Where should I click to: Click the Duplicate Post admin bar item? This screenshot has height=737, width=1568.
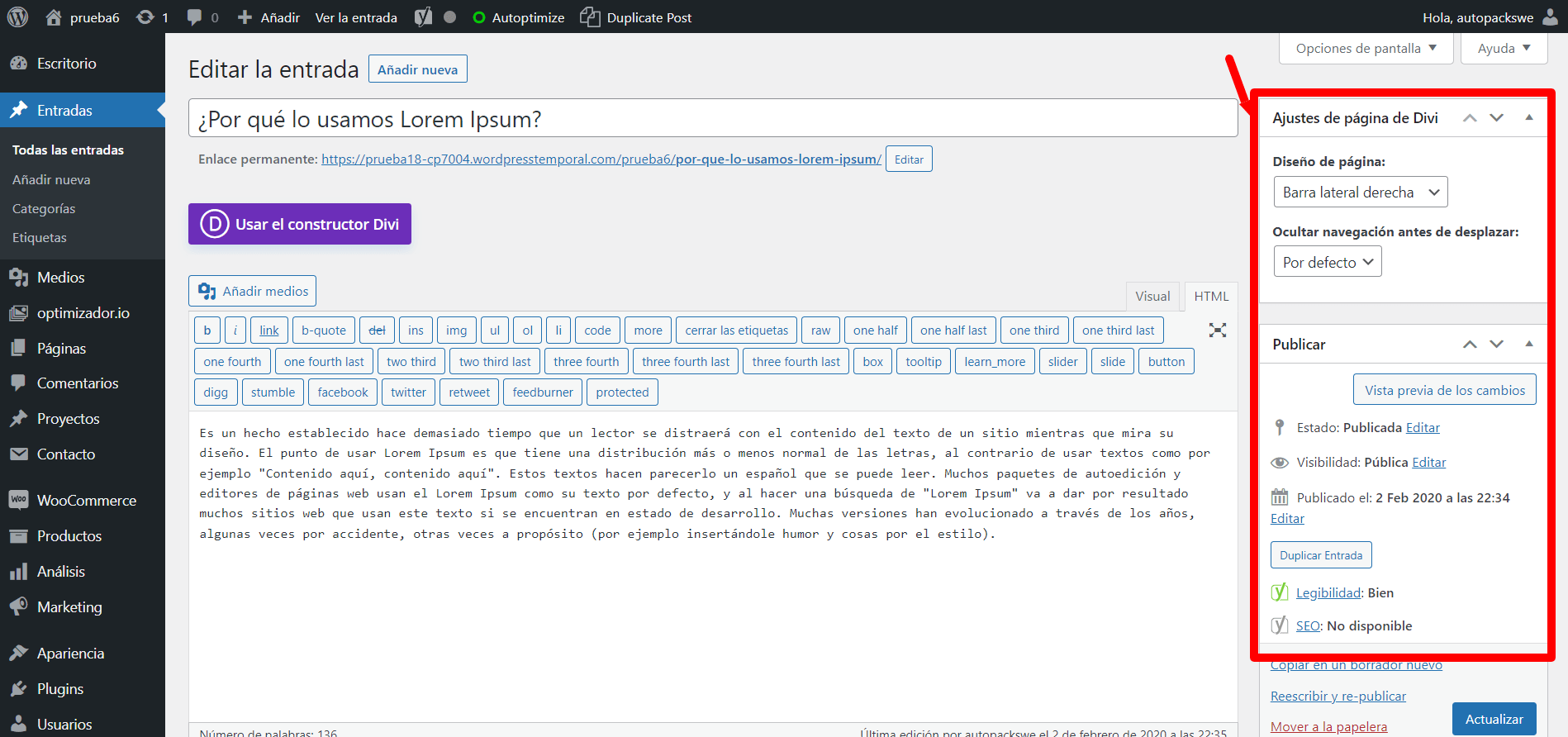[636, 17]
